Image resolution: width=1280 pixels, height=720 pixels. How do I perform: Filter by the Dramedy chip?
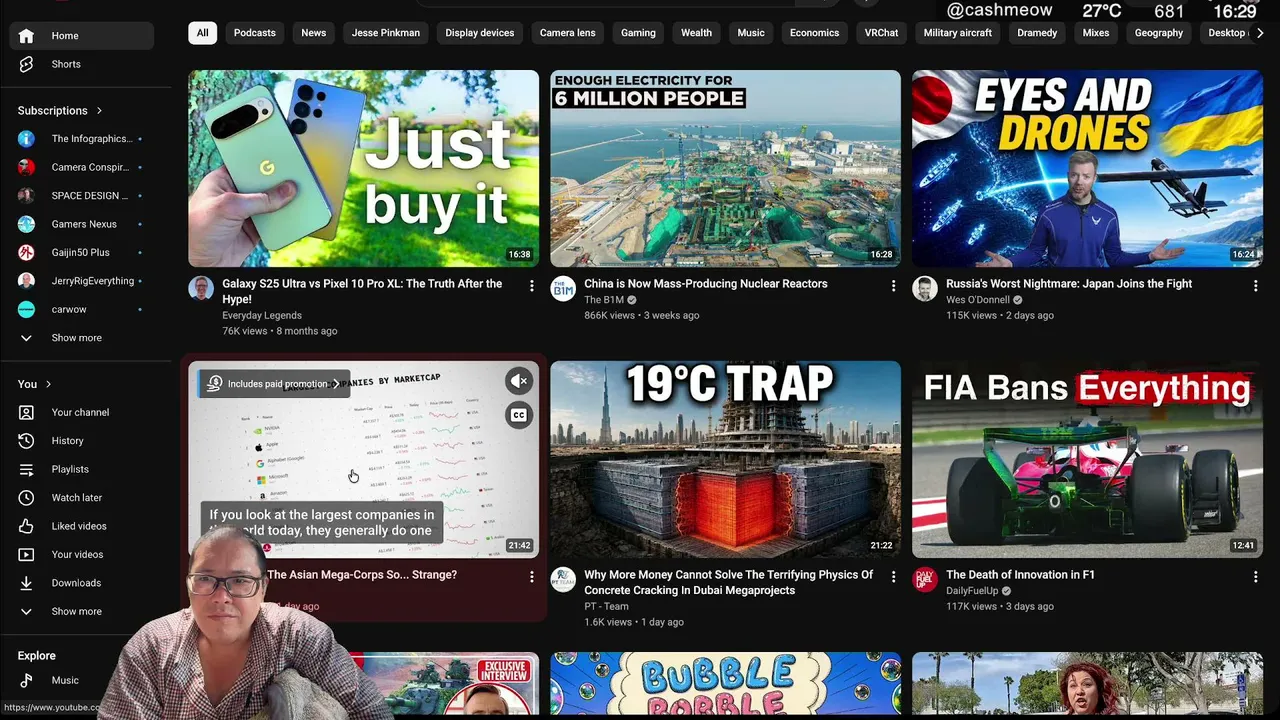point(1037,33)
